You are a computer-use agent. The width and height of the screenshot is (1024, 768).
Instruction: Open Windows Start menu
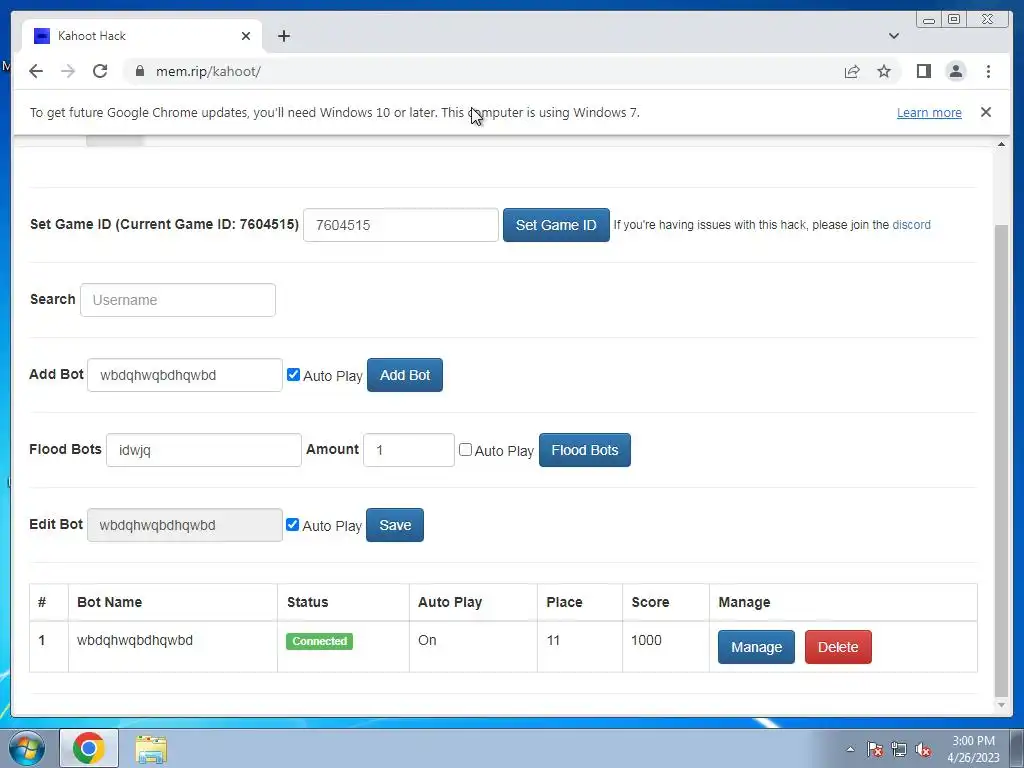(x=26, y=748)
